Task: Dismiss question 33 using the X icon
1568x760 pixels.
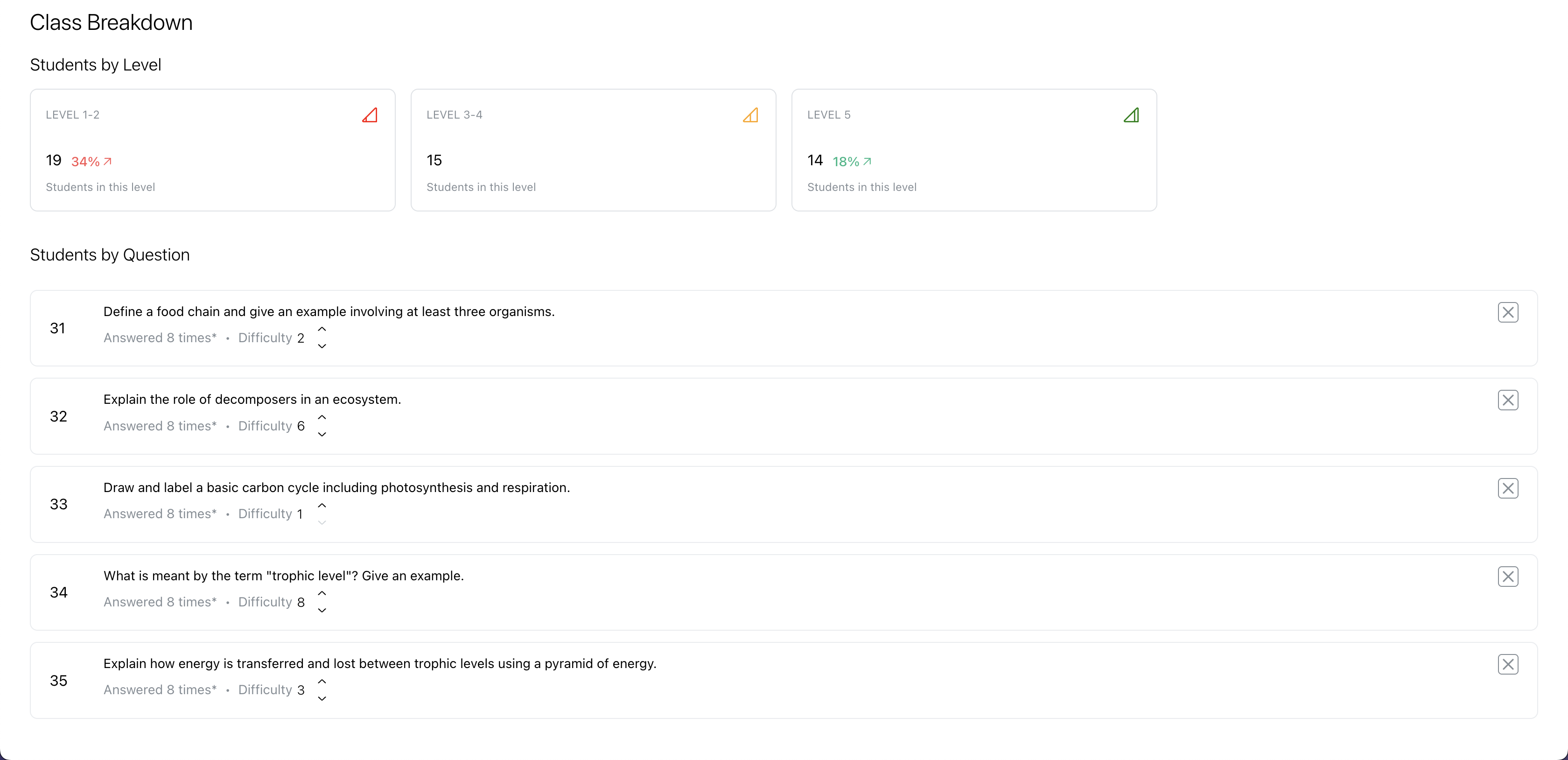Action: [1507, 488]
